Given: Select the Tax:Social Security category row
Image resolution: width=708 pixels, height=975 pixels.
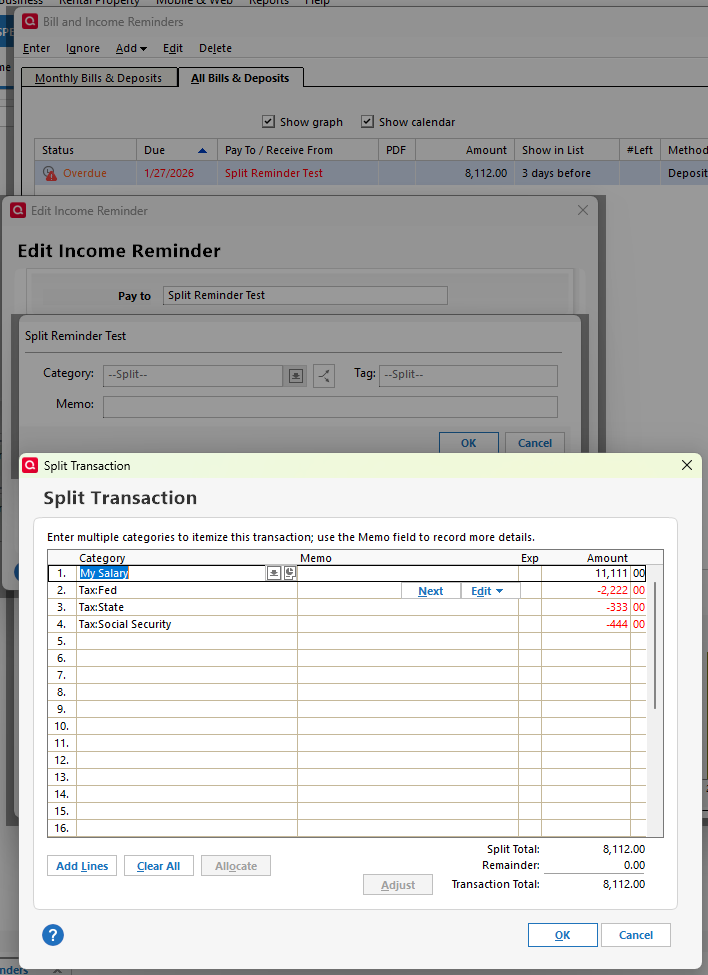Looking at the screenshot, I should [x=186, y=624].
